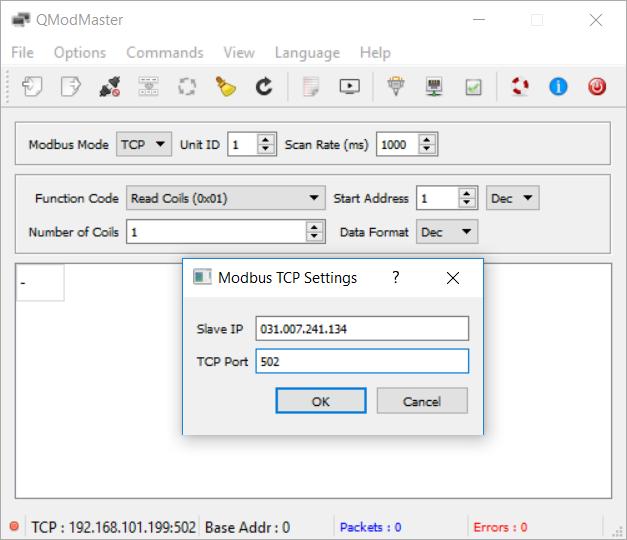Click the Packets : 0 status text
Viewport: 627px width, 540px height.
coord(371,527)
